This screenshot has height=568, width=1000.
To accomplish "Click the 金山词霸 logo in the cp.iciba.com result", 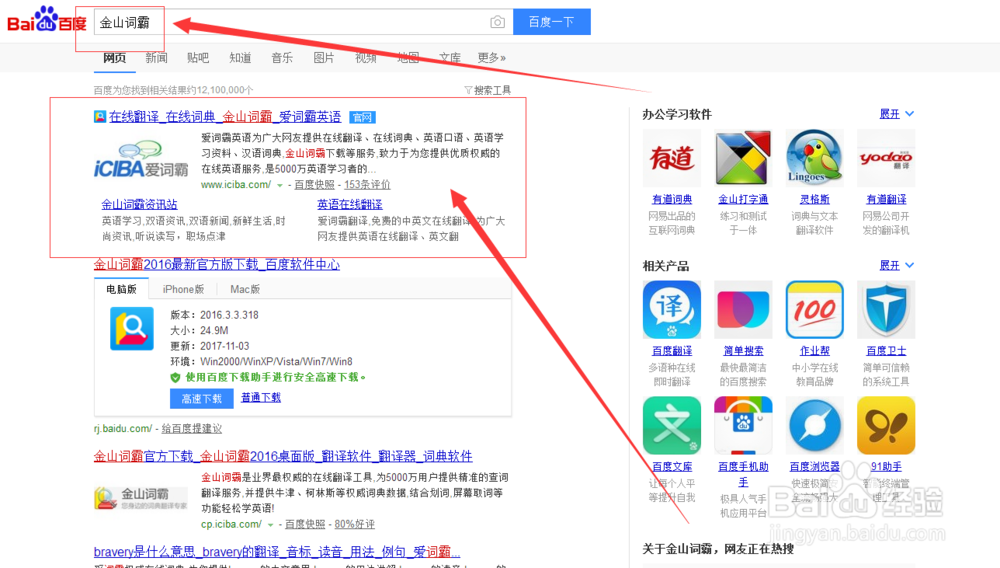I will pos(141,498).
